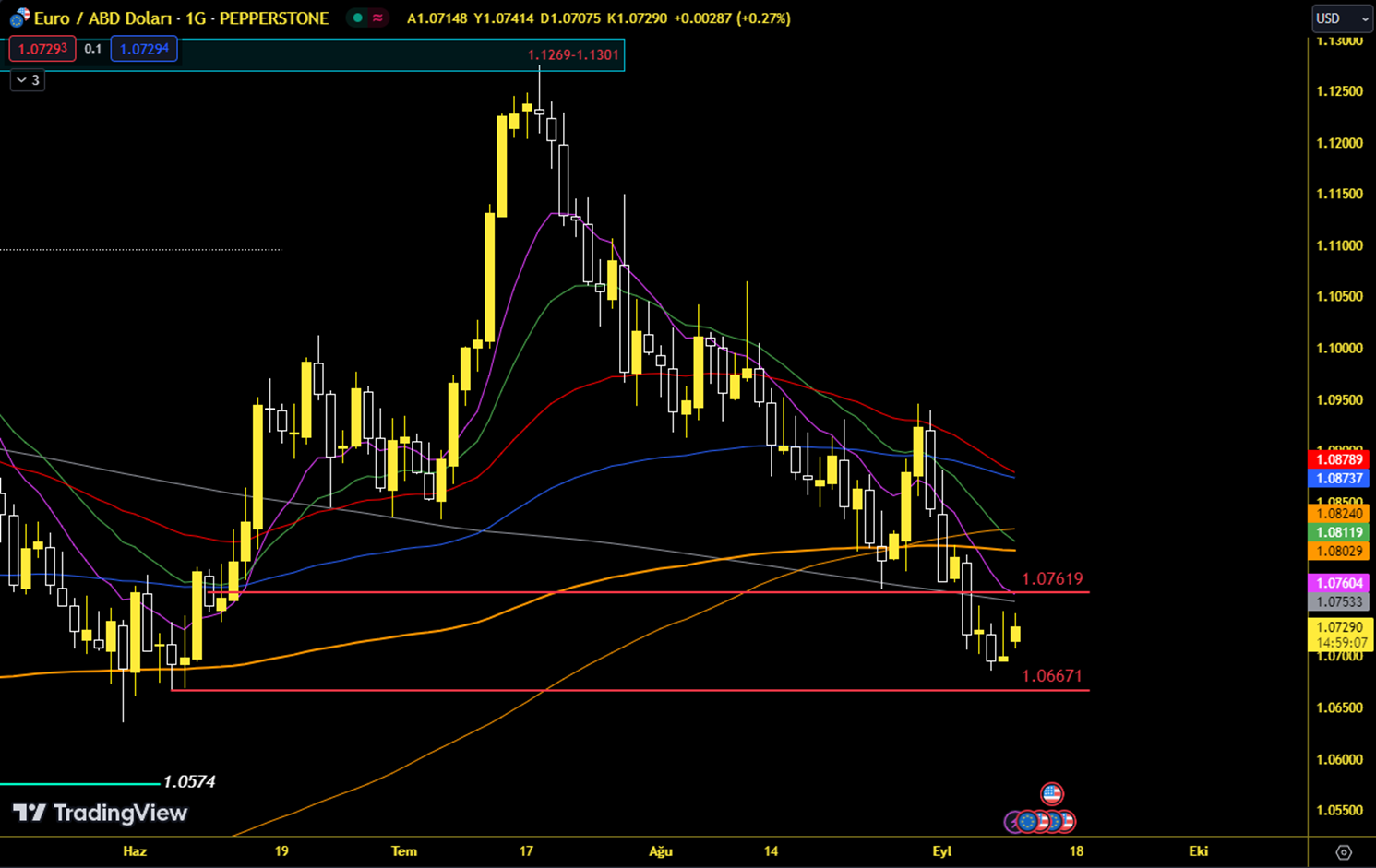Click the Ağu label on time axis
Screen dimensions: 1376x868
(661, 851)
